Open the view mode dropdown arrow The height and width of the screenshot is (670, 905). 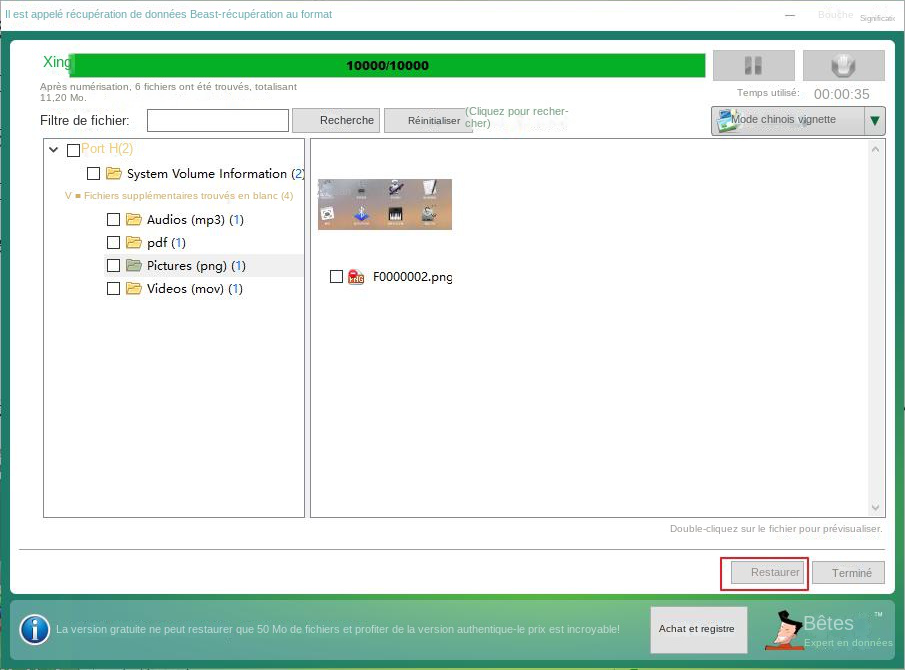(x=874, y=121)
